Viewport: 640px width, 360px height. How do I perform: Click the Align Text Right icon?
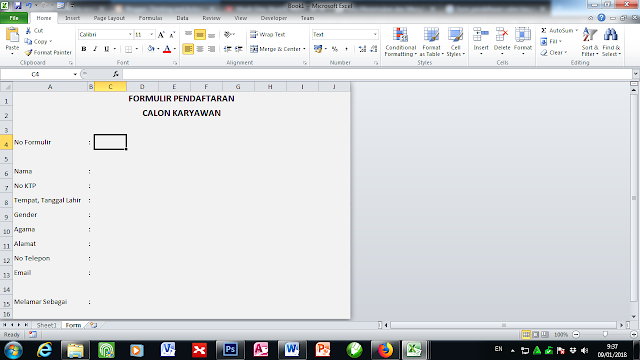point(211,49)
